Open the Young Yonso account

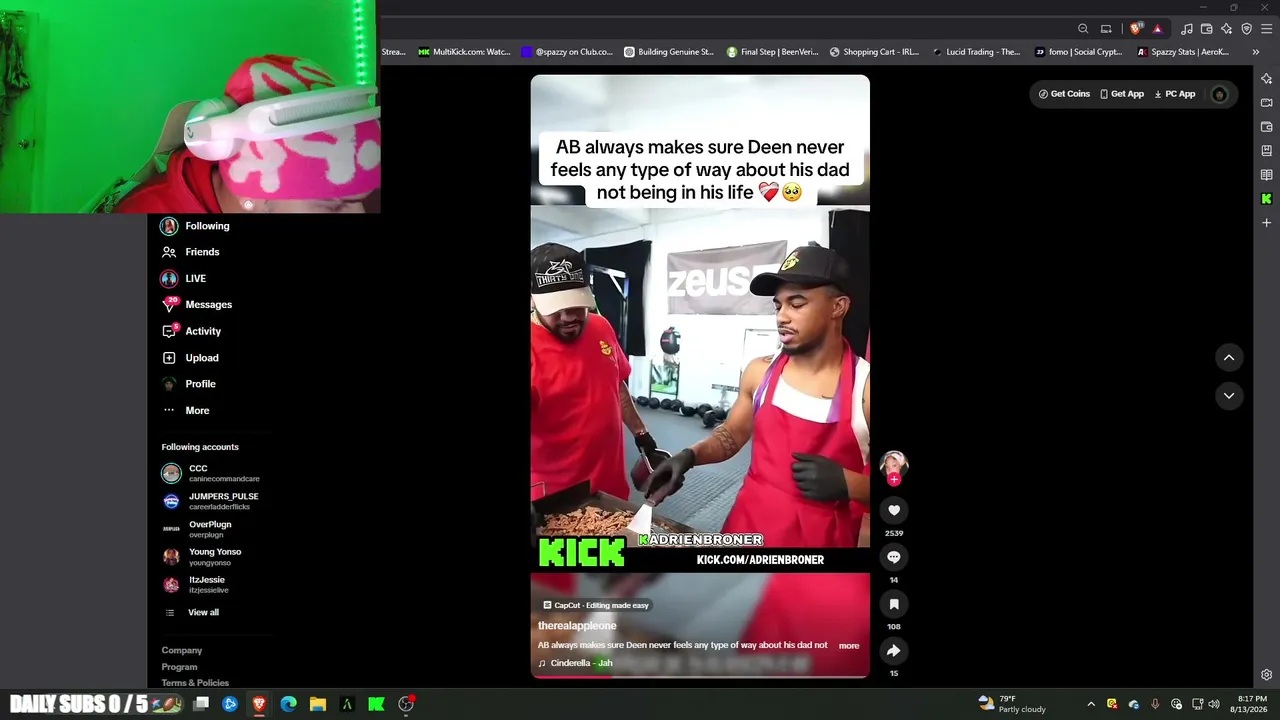tap(202, 557)
